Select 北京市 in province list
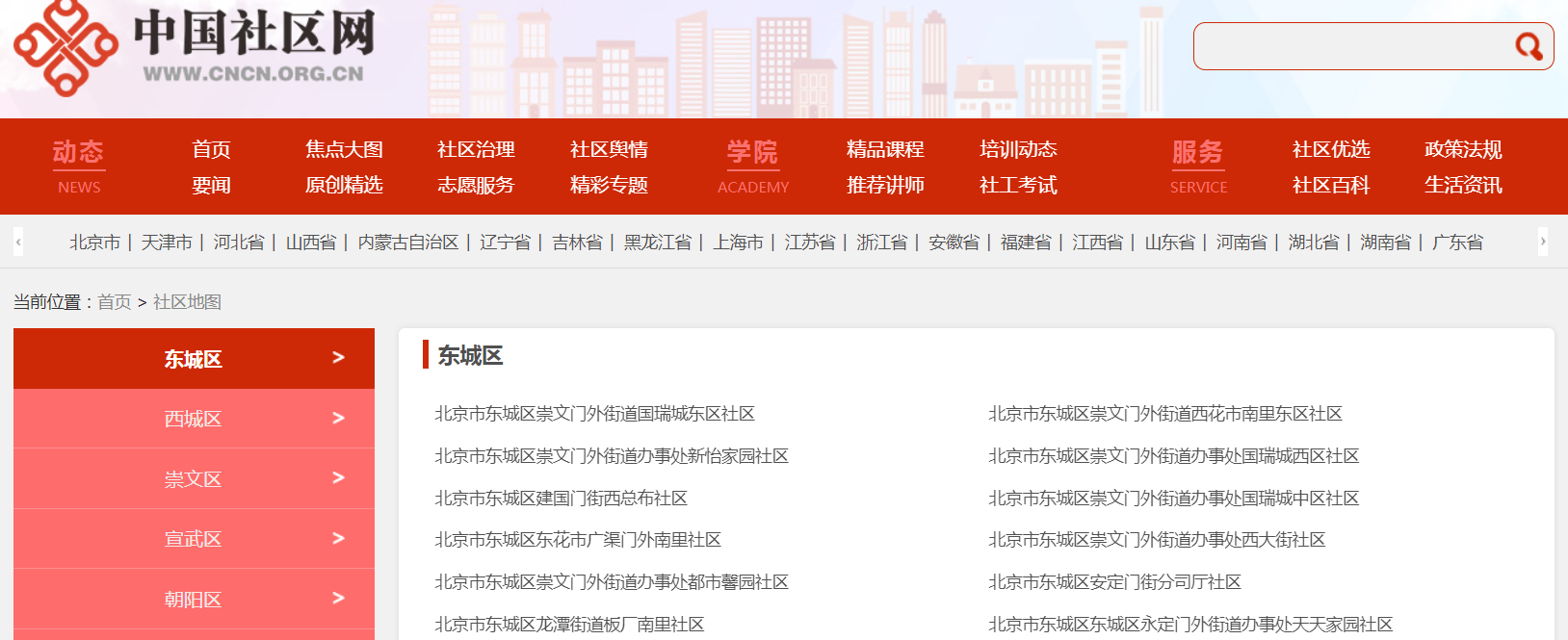This screenshot has width=1568, height=640. 94,243
